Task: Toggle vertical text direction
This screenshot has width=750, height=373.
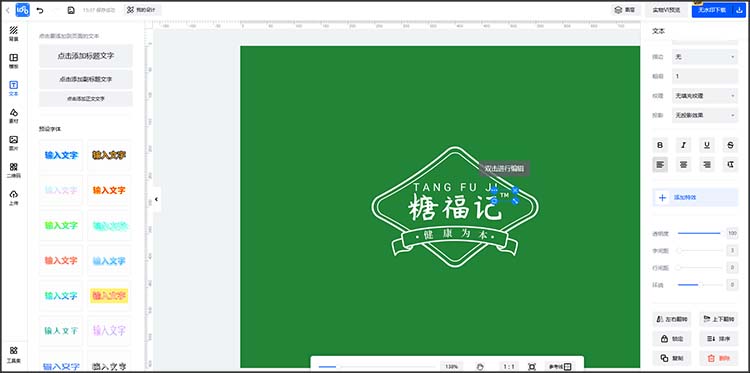Action: [730, 165]
